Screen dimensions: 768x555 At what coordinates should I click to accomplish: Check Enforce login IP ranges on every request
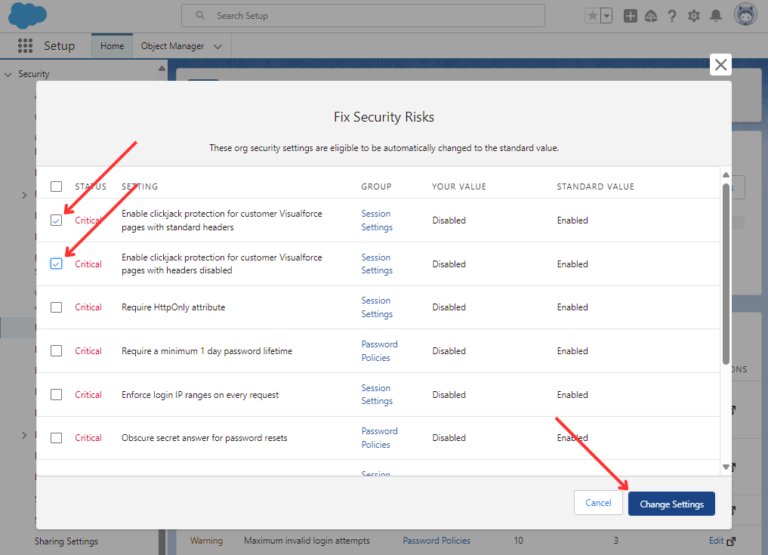click(56, 394)
